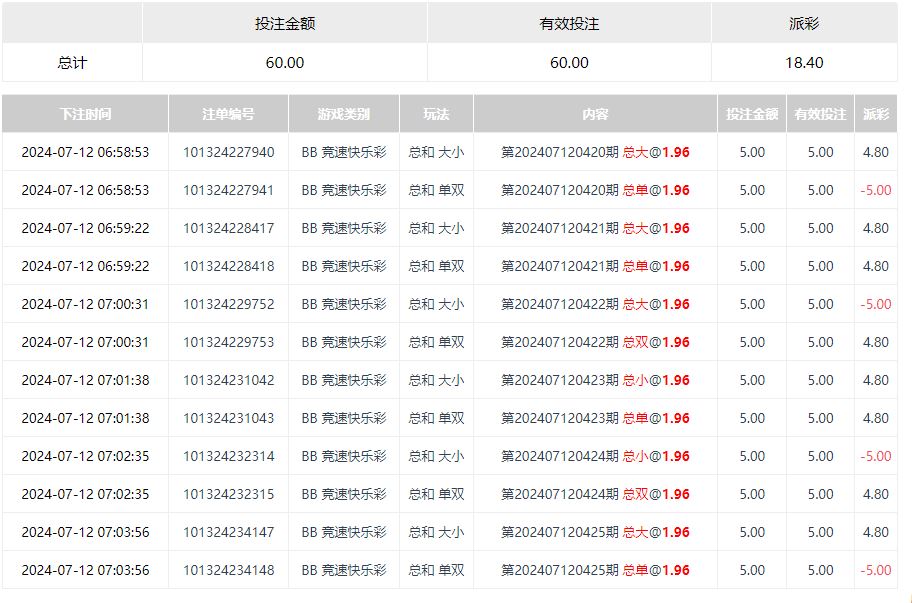Click the 内容 column header
This screenshot has height=603, width=912.
pos(595,114)
